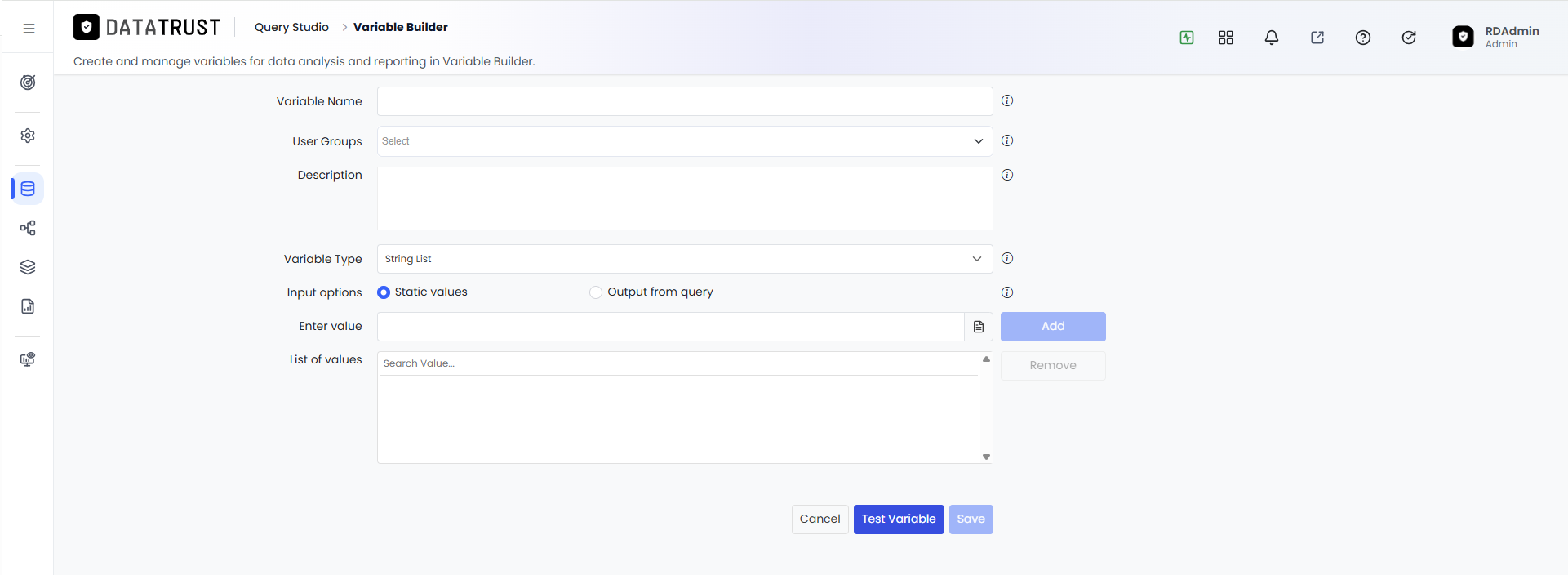Click the green activity status icon
This screenshot has width=1568, height=575.
(1187, 38)
